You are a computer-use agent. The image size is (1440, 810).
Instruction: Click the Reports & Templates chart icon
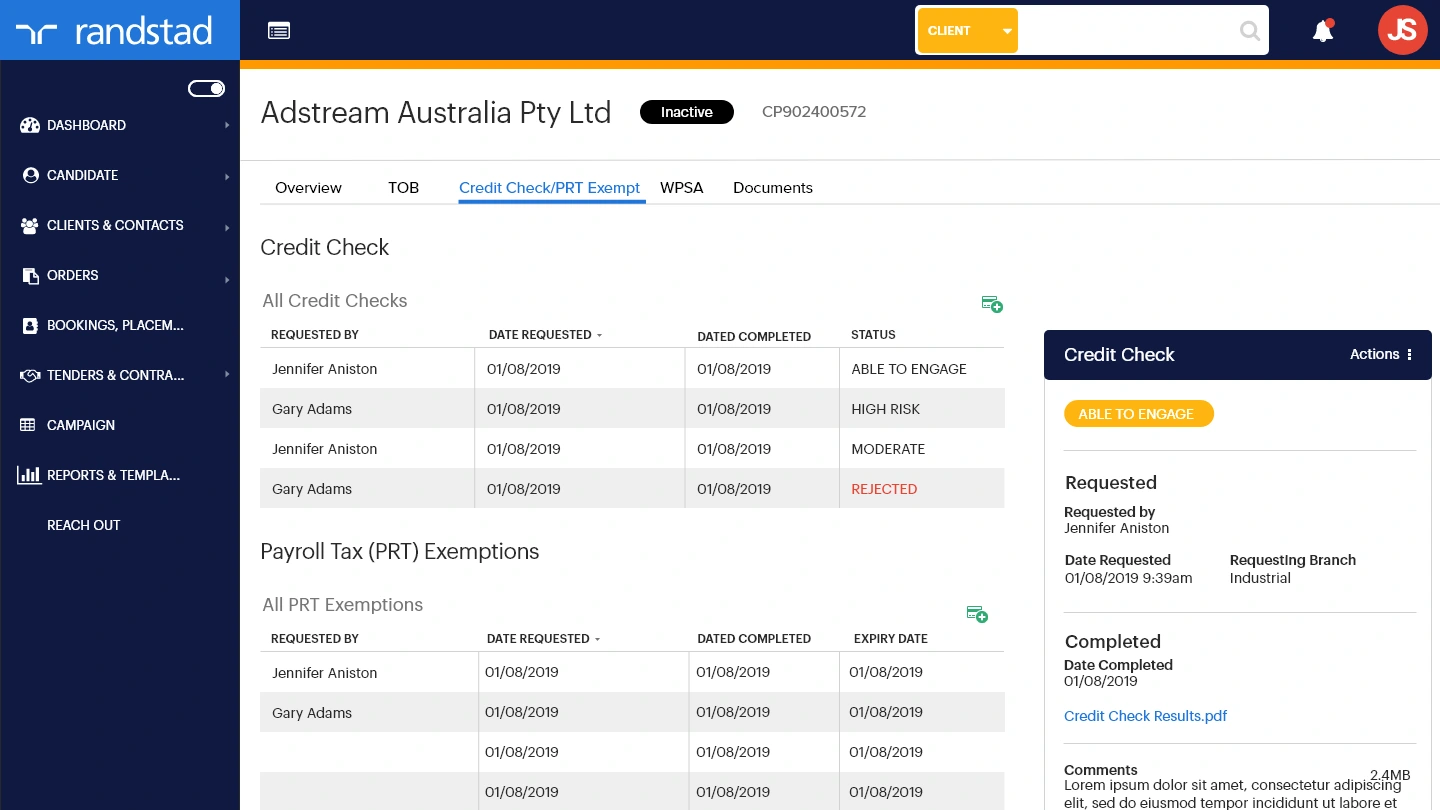pos(29,475)
